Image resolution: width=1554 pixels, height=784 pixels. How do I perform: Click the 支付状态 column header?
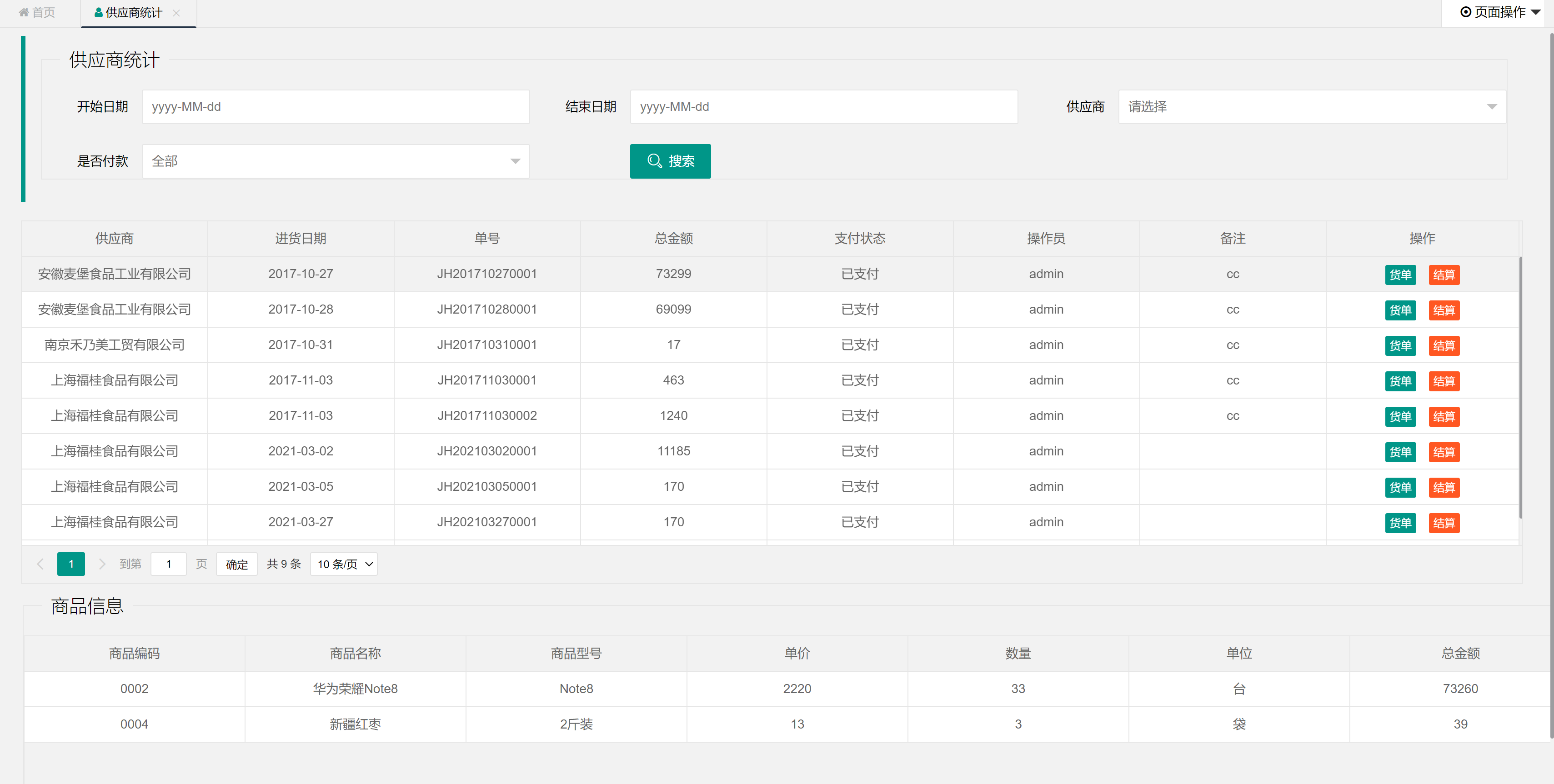point(860,238)
